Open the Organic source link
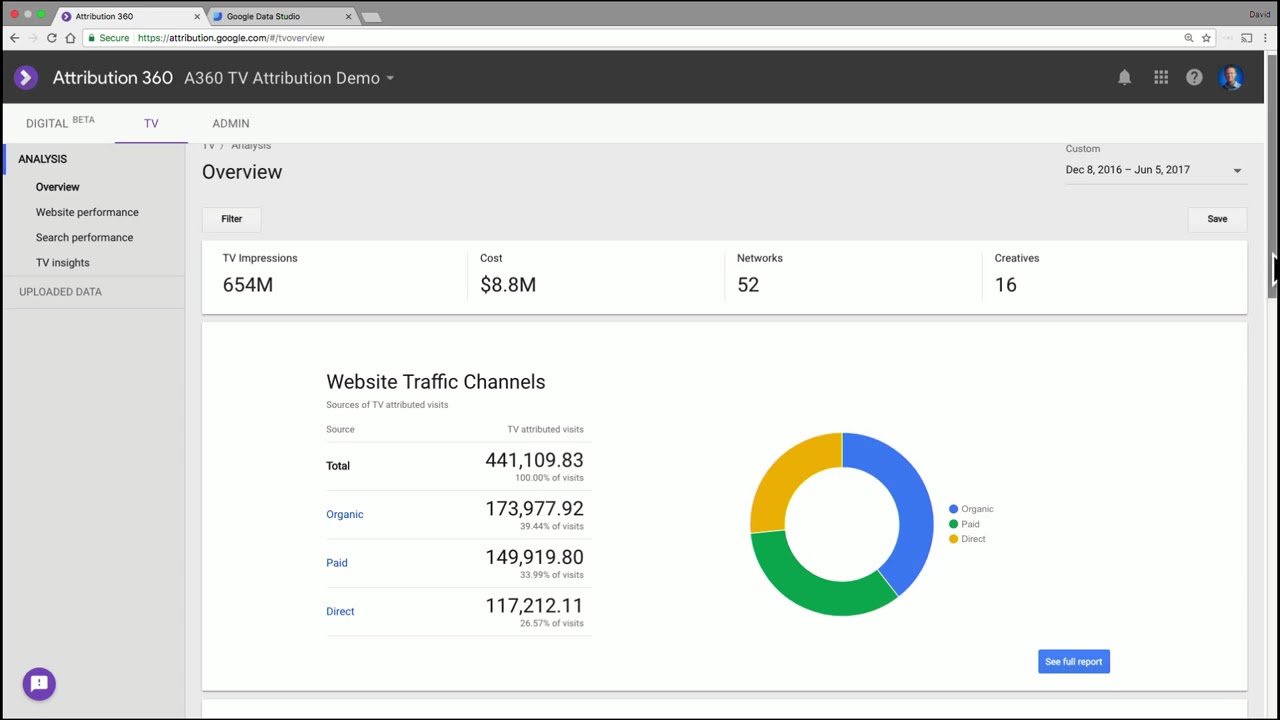 click(345, 514)
